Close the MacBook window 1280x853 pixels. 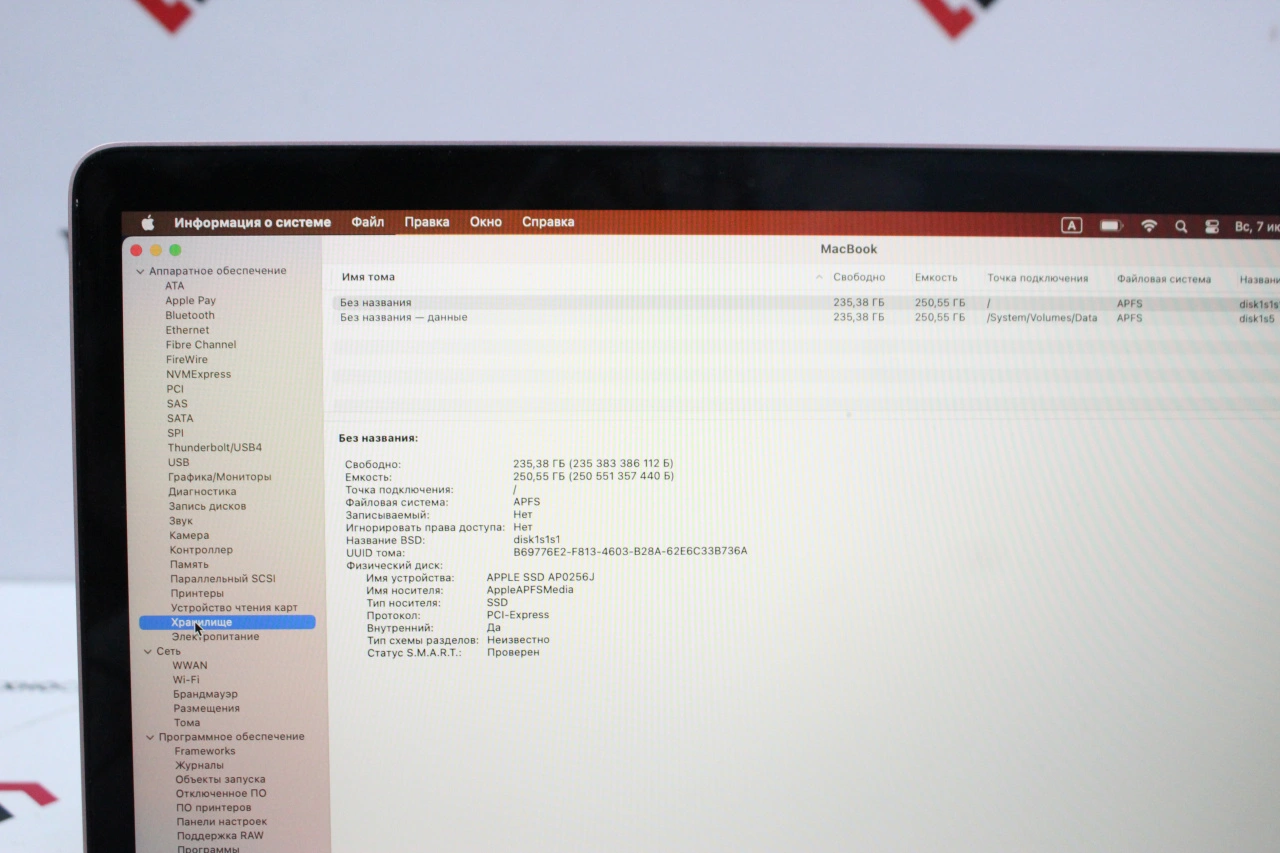pos(137,250)
